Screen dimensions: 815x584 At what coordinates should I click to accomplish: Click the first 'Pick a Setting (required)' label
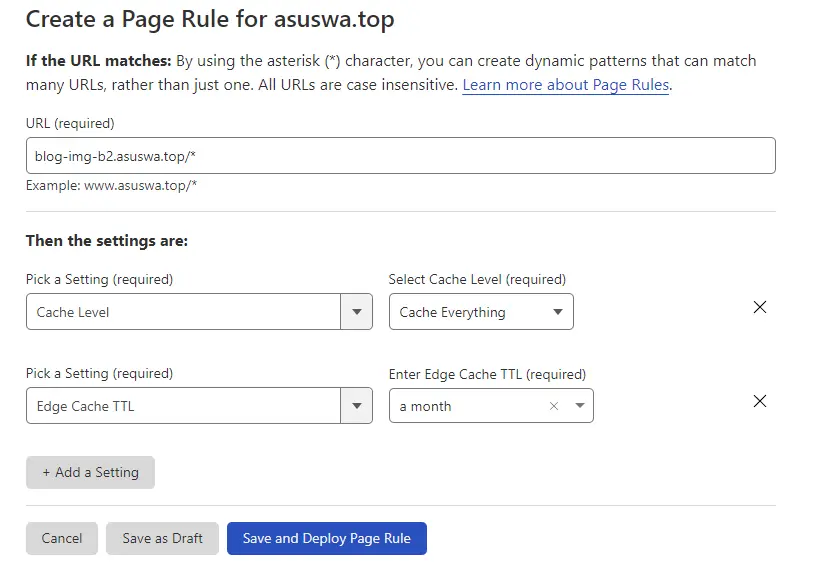99,279
